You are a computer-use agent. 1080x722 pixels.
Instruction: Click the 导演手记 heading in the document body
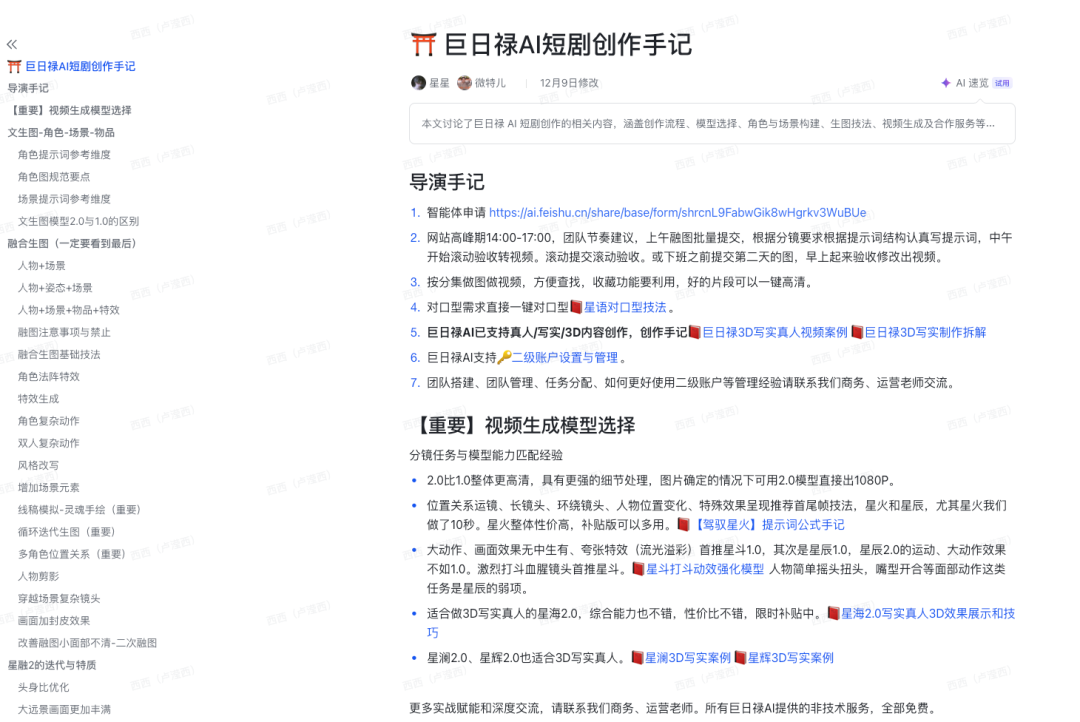447,182
